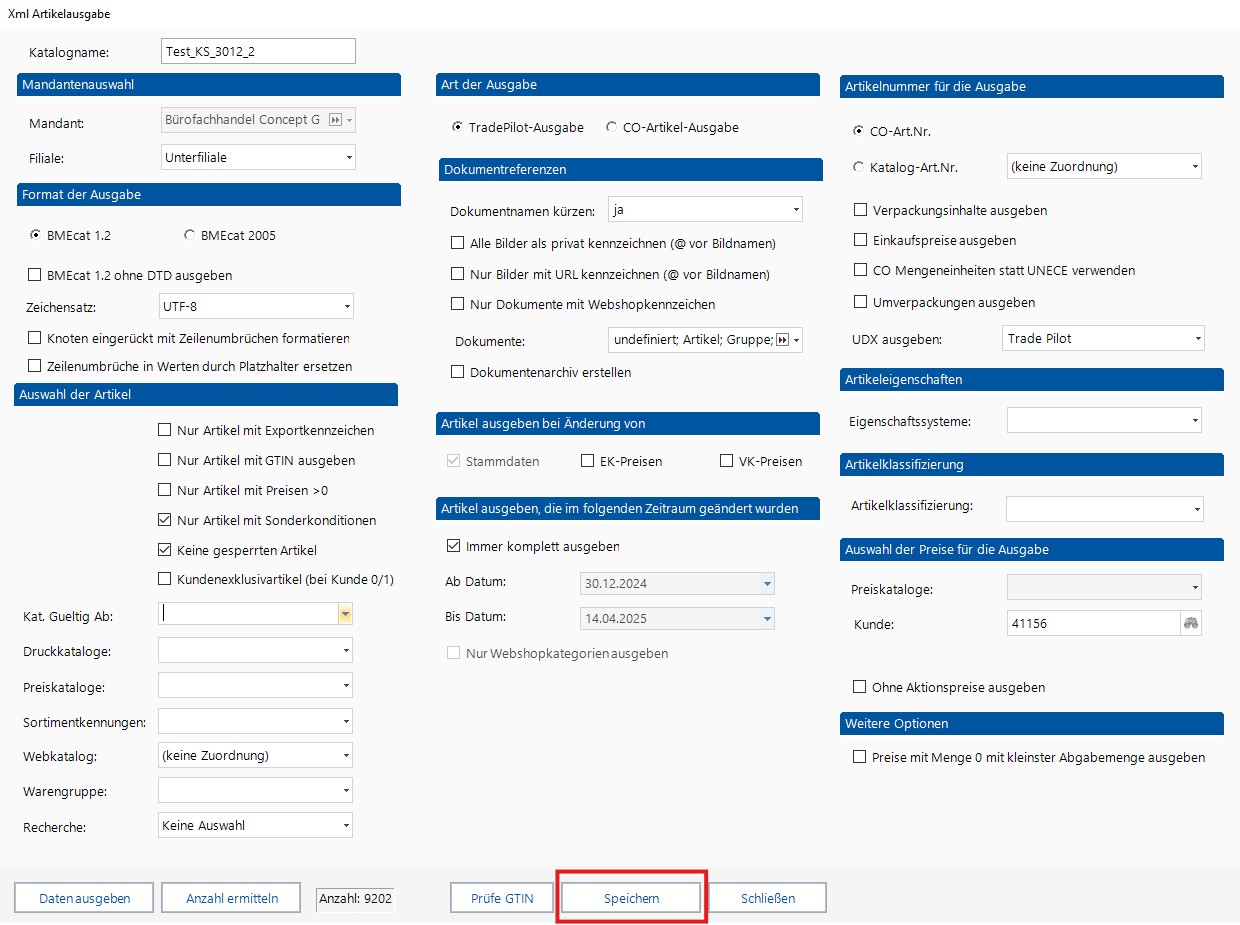The width and height of the screenshot is (1240, 925).
Task: Uncheck Nur Artikel mit Sonderkonditionen
Action: (165, 520)
